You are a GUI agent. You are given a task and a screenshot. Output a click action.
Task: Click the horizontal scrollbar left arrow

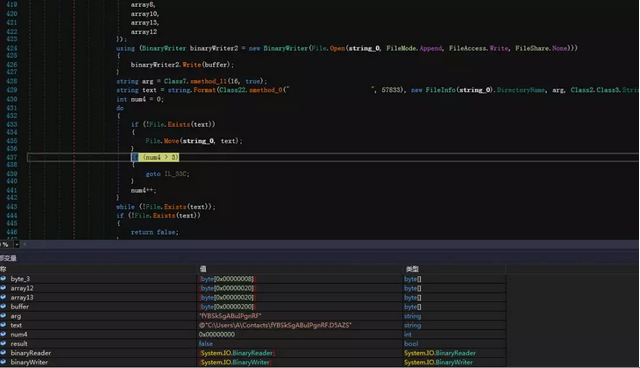point(24,244)
